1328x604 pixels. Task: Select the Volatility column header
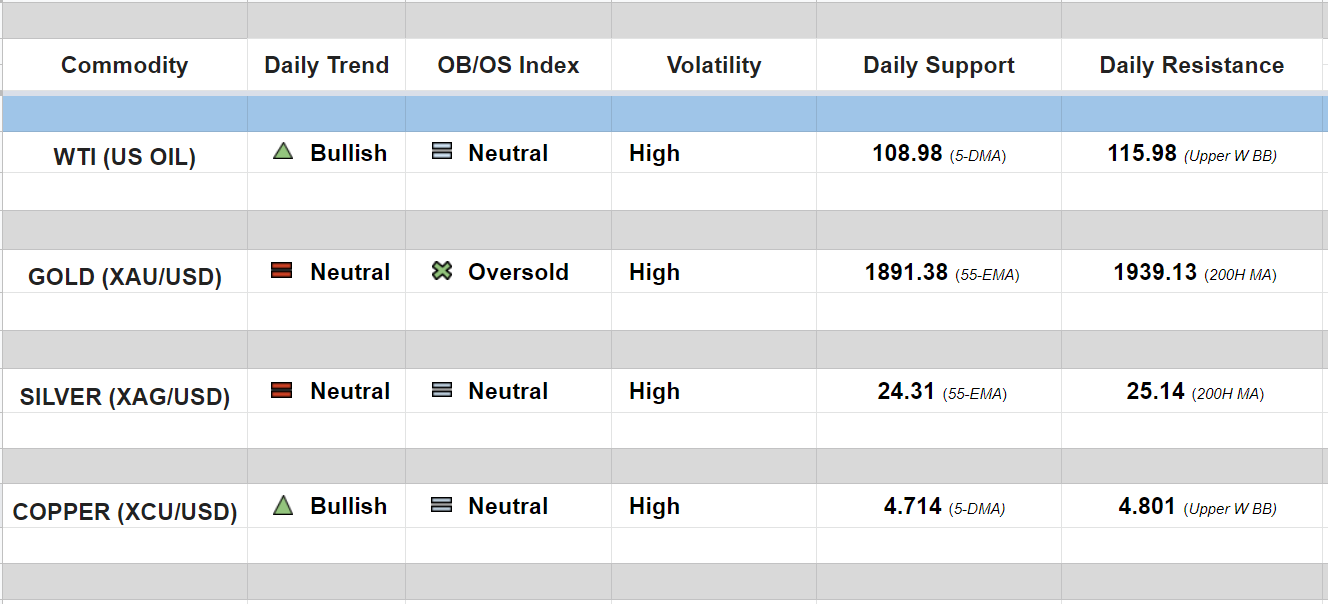(713, 66)
